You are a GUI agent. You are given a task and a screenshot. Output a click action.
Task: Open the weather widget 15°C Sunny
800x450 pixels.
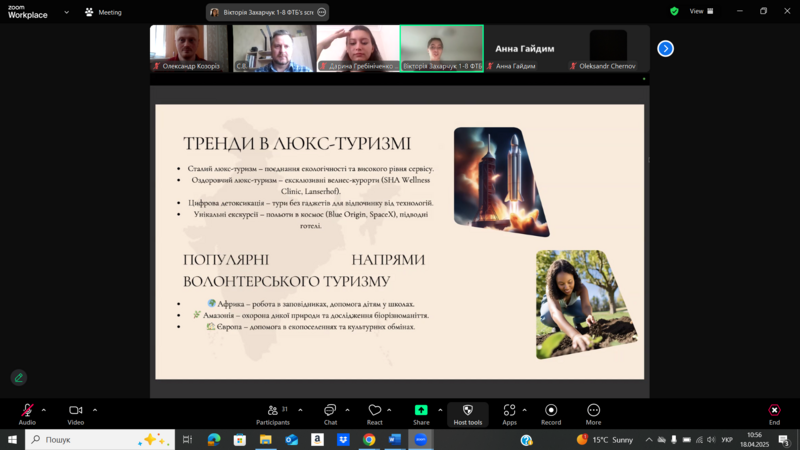(x=605, y=439)
